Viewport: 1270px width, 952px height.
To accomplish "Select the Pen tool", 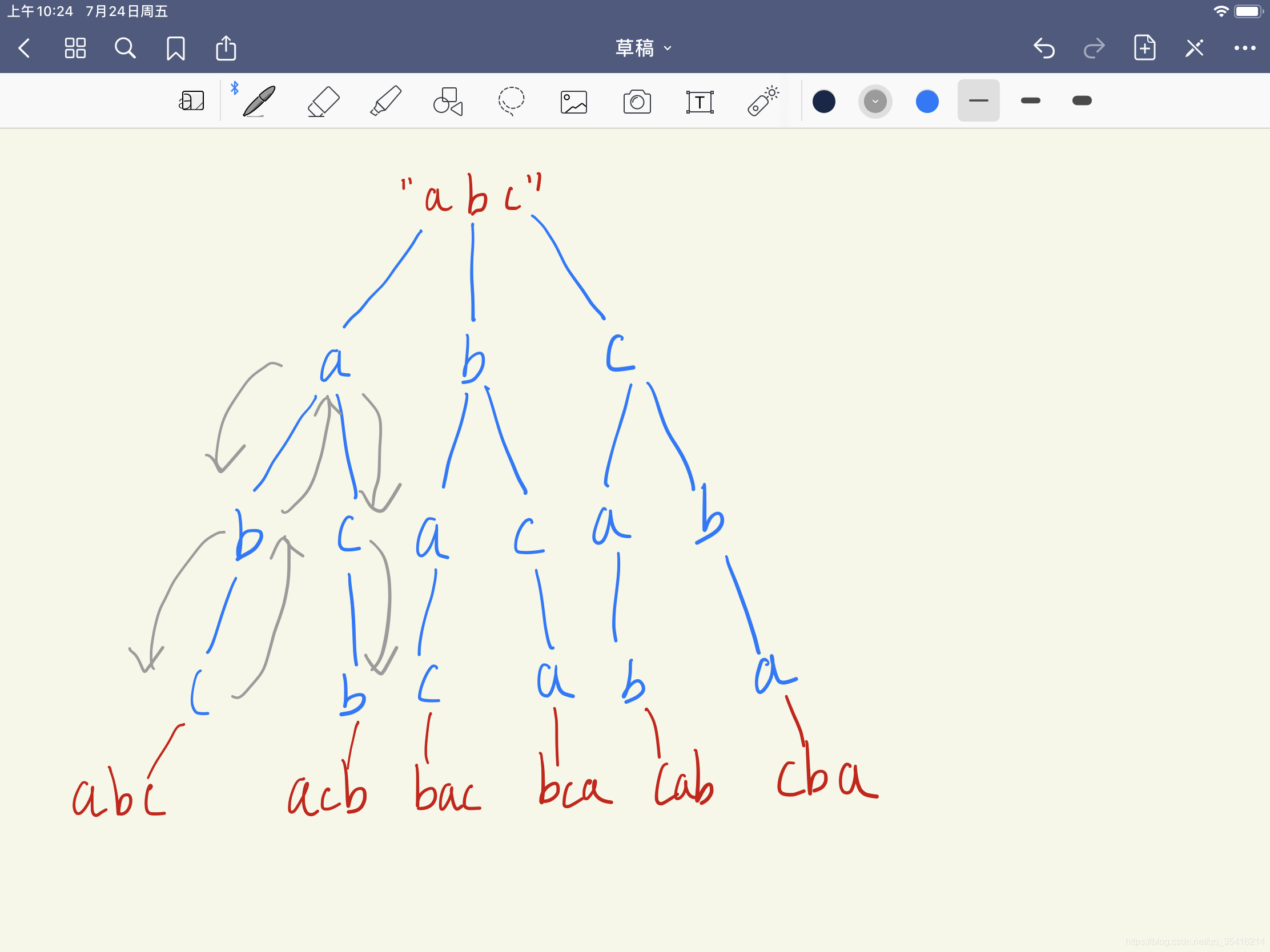I will (x=258, y=101).
